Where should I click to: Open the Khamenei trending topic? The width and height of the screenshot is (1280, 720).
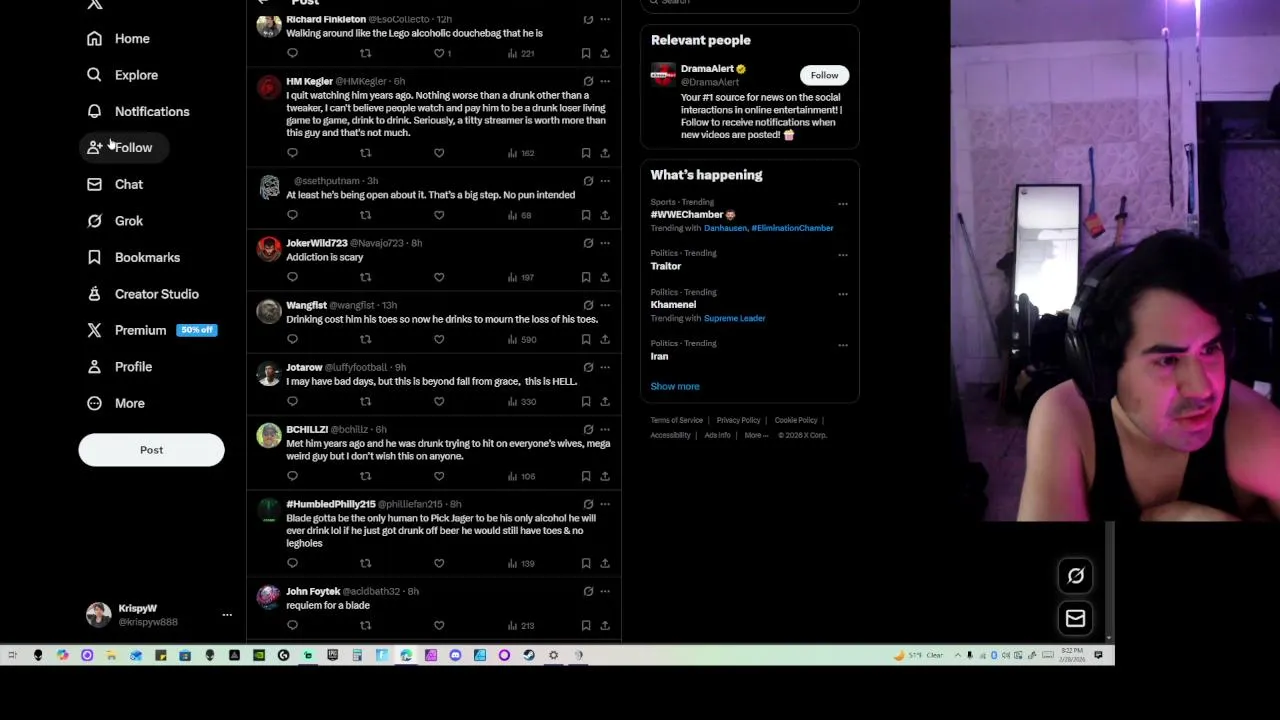673,305
